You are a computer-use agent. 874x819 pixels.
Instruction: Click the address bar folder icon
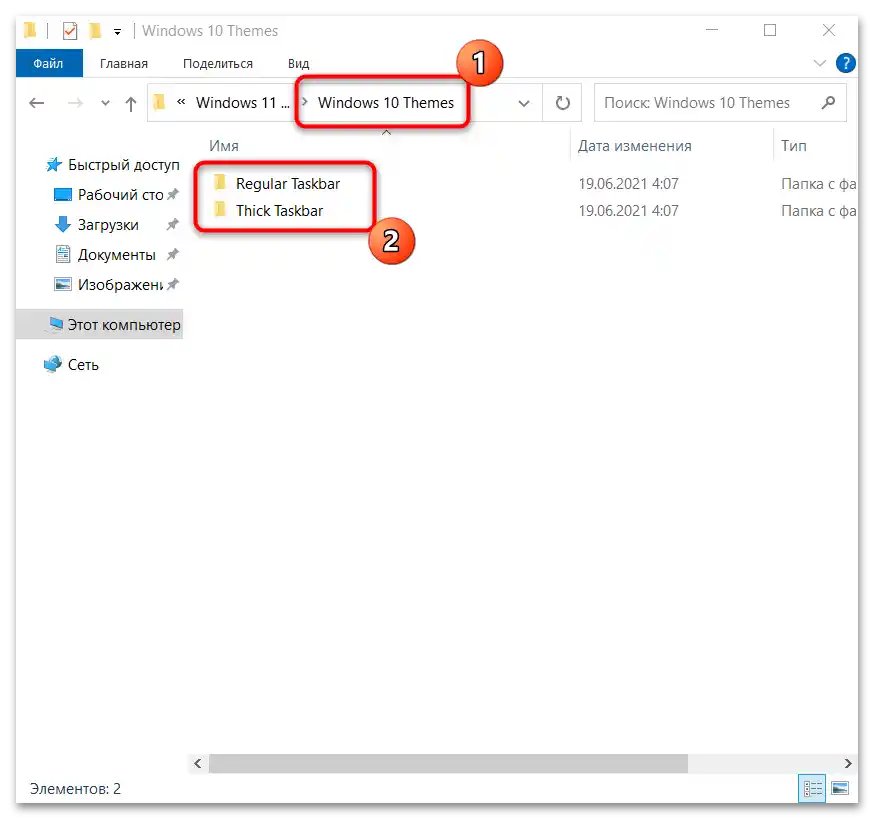(159, 102)
